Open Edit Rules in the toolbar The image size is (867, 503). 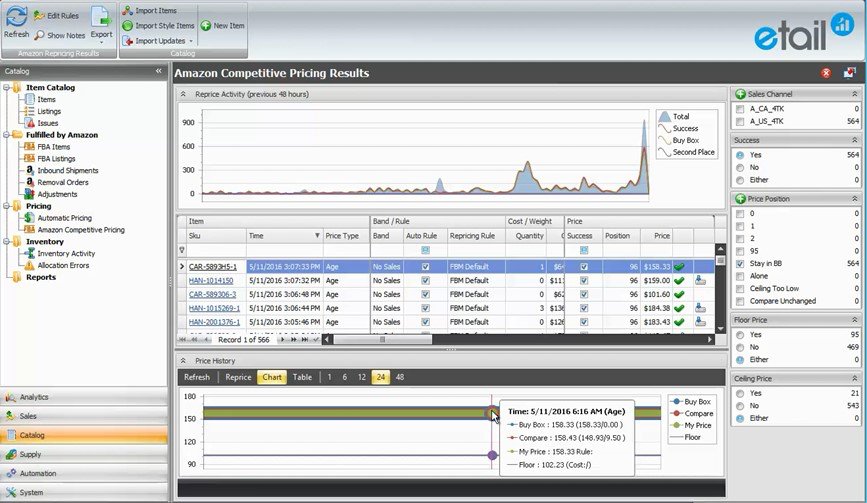56,16
